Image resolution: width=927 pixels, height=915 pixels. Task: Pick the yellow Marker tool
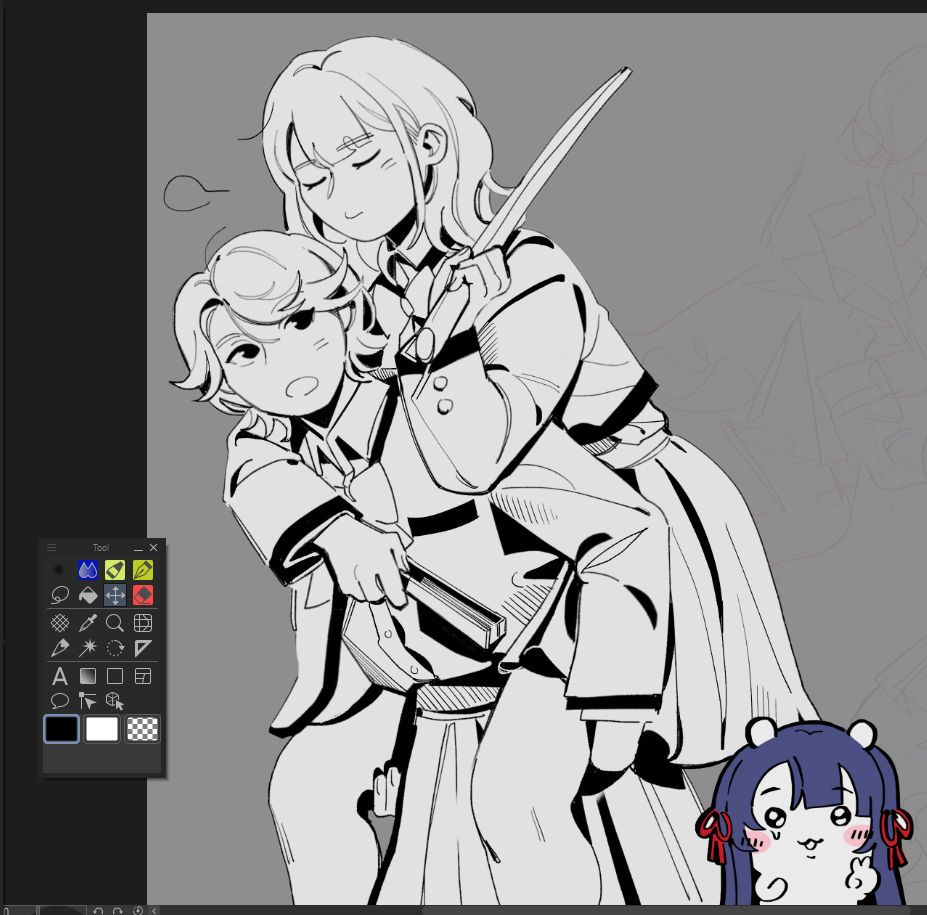pyautogui.click(x=115, y=570)
